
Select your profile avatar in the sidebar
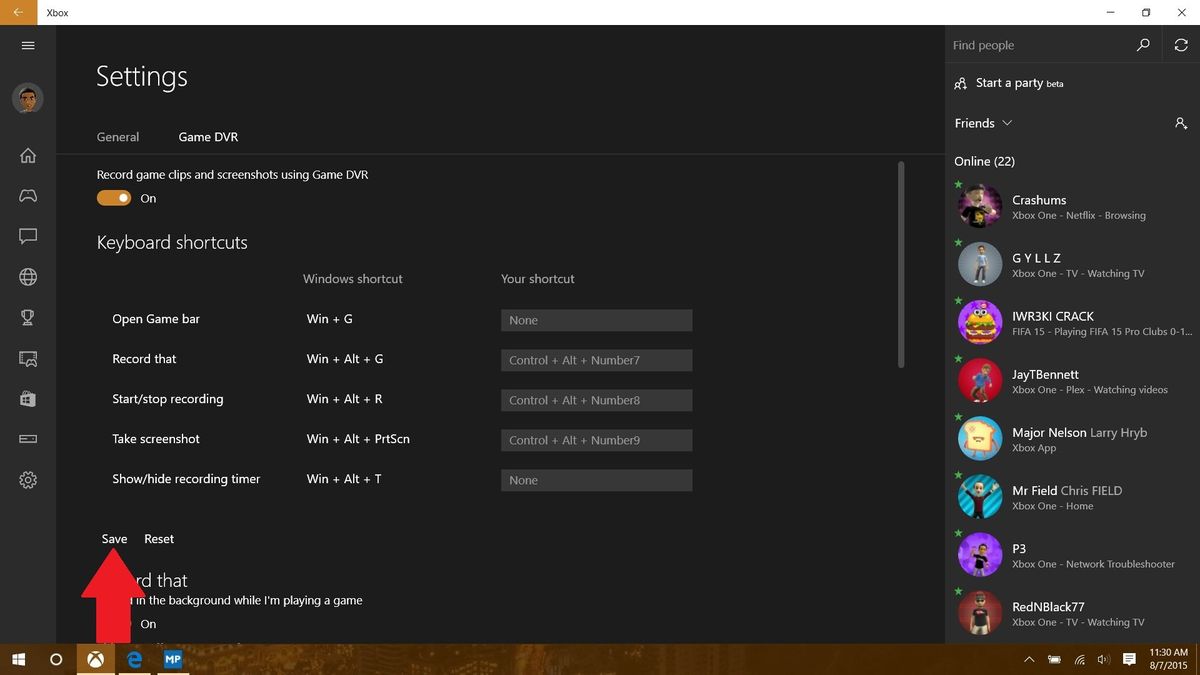pyautogui.click(x=27, y=98)
